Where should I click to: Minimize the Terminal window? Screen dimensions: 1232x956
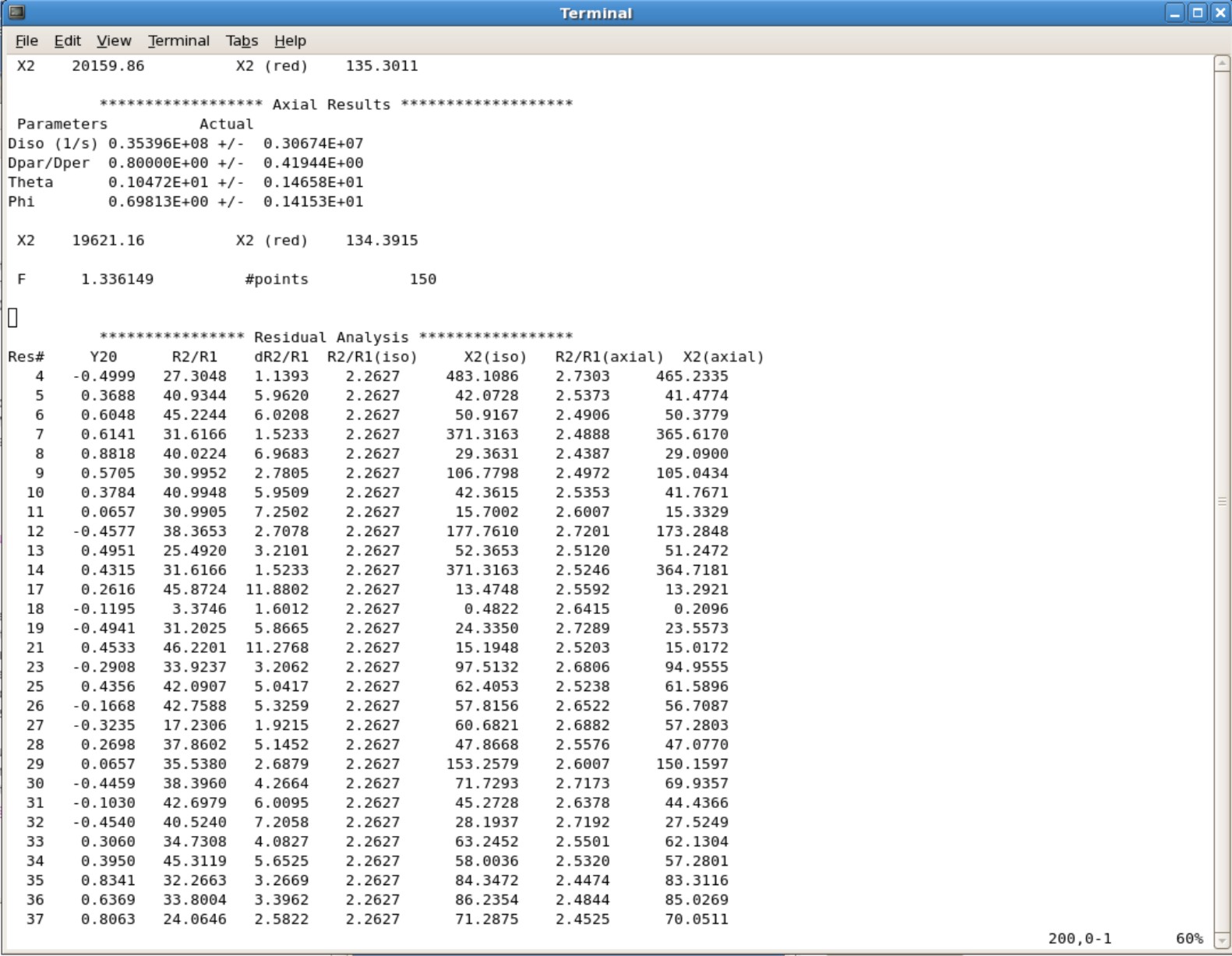click(x=1175, y=12)
